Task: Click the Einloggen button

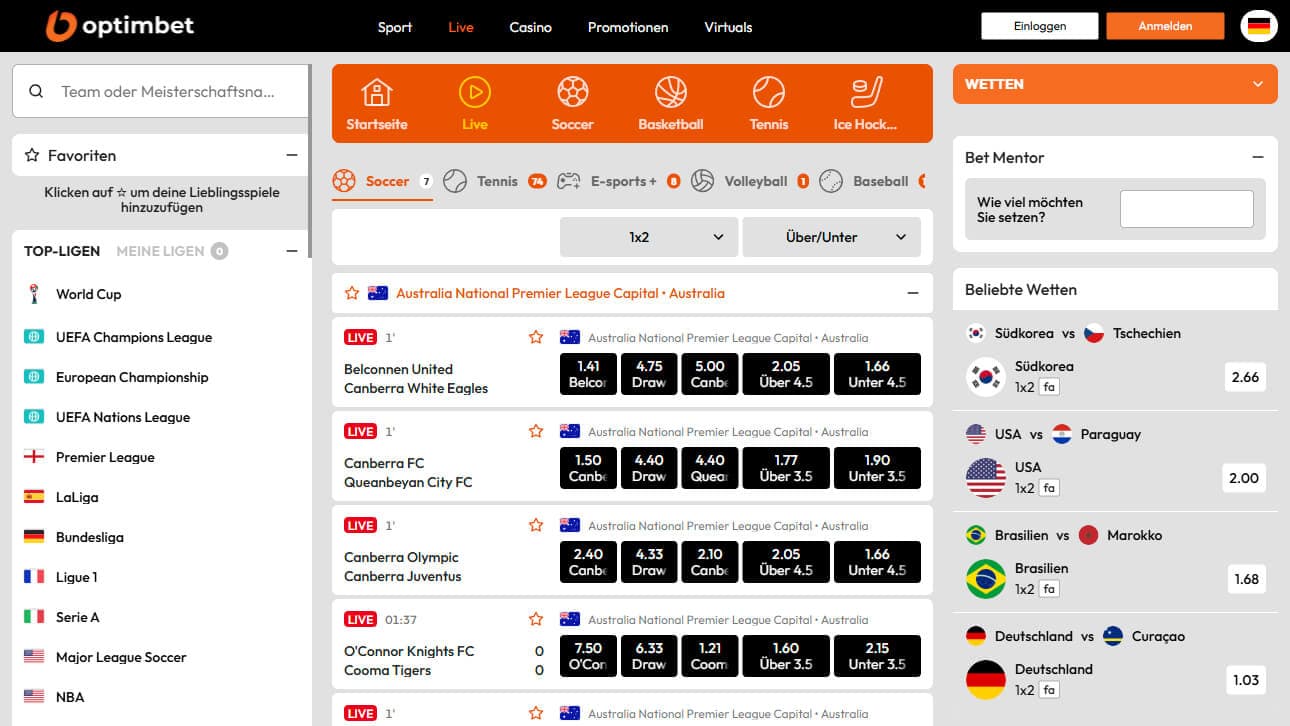Action: click(x=1039, y=26)
